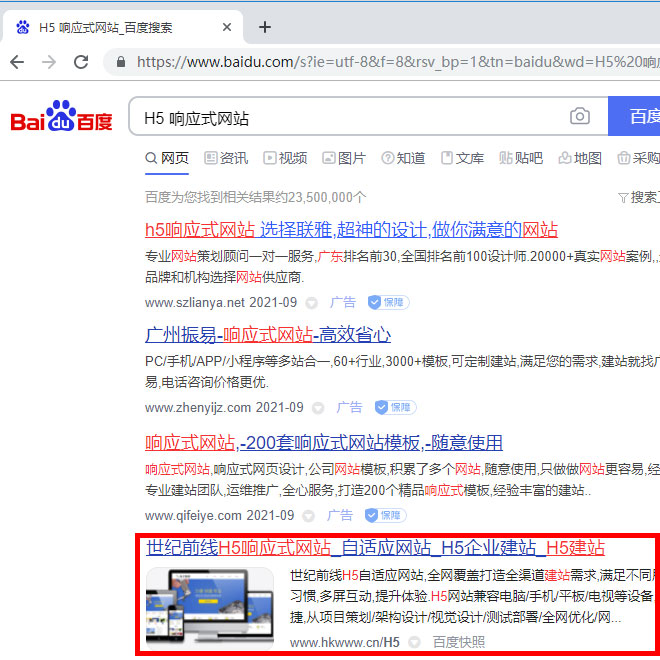Open the 搜索工具 filter
Screen dimensions: 660x660
[639, 197]
